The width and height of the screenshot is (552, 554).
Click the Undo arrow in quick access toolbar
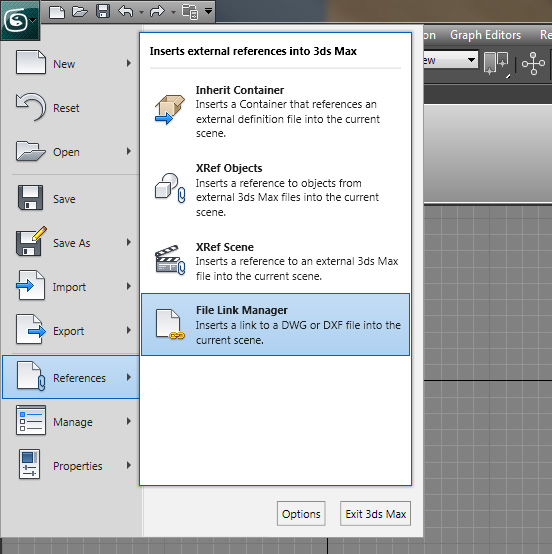pos(125,11)
